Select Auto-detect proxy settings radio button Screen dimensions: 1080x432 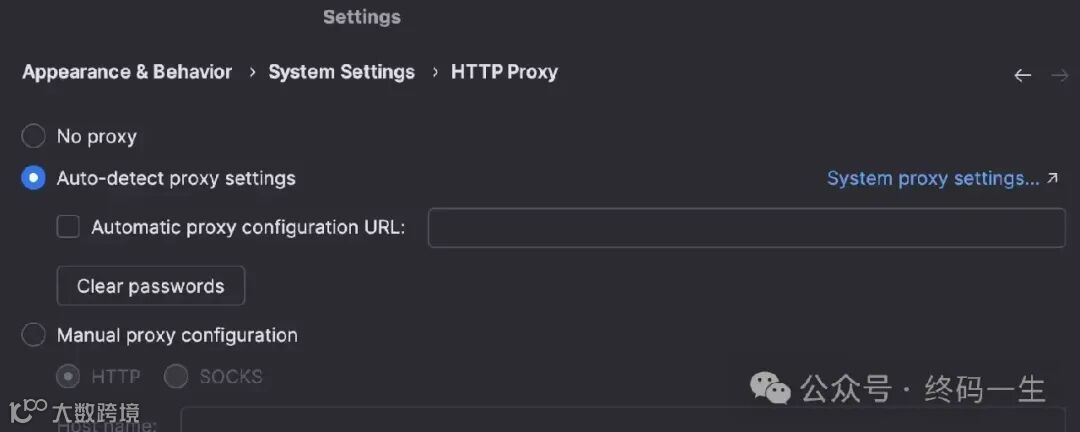click(x=34, y=178)
